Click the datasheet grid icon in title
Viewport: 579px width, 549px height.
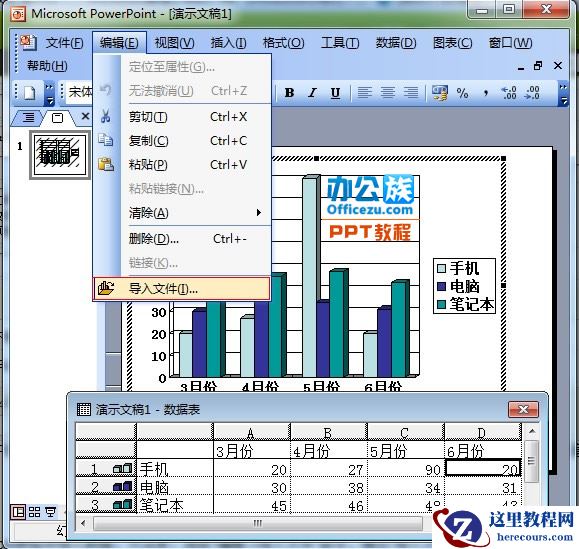point(83,409)
